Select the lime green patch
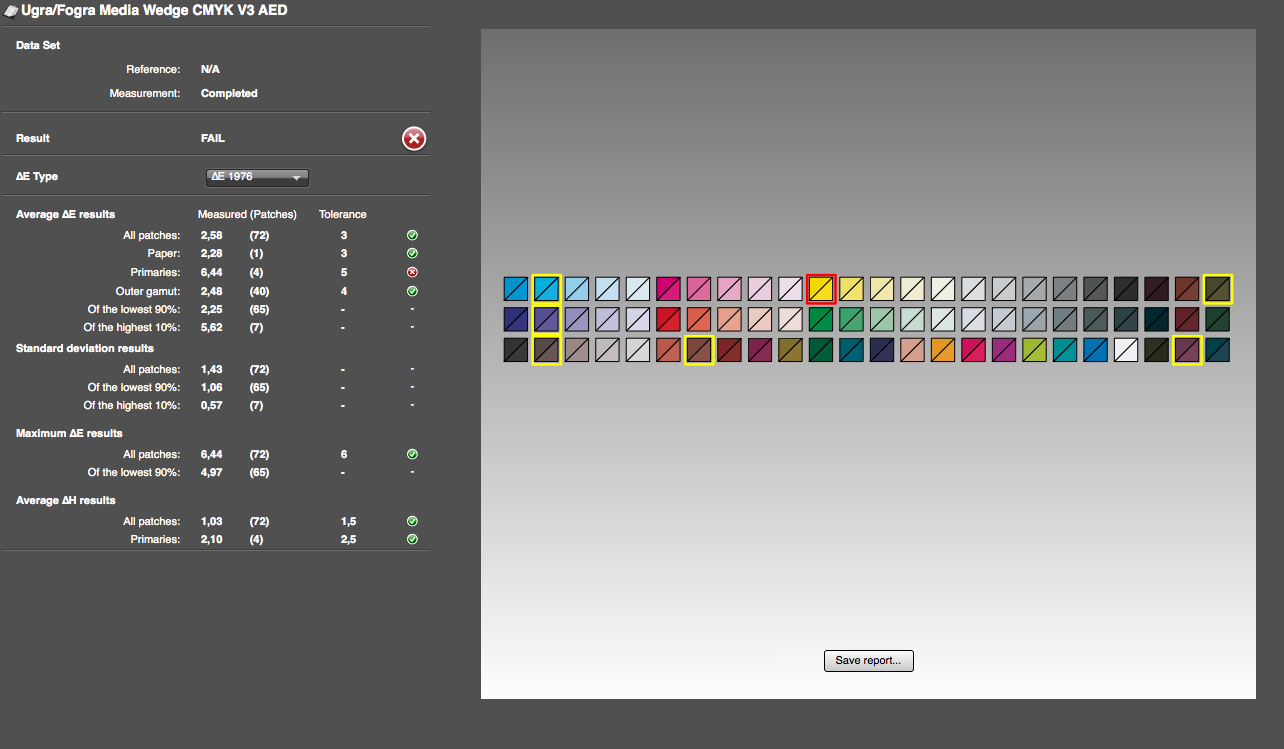This screenshot has height=749, width=1284. tap(1034, 350)
